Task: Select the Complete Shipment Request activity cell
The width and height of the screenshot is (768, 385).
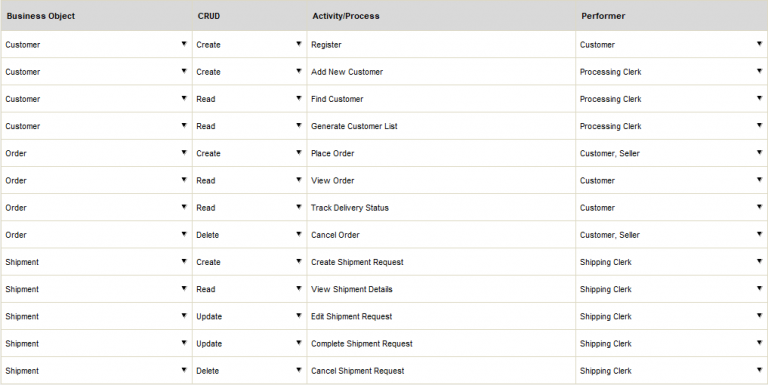Action: coord(441,344)
